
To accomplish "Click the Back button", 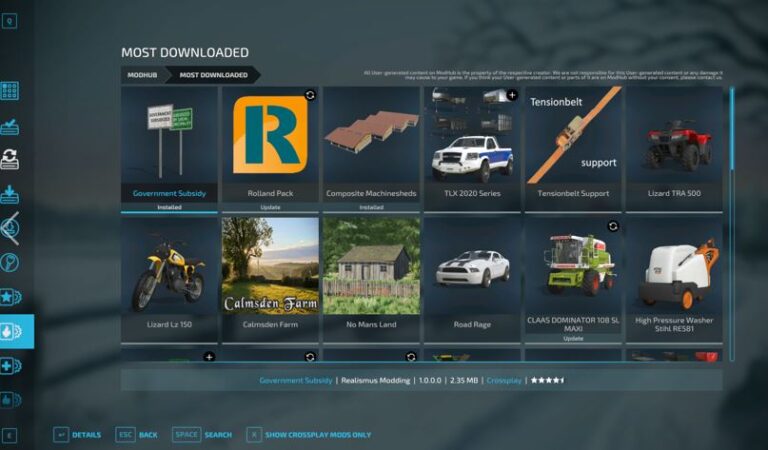I will 137,435.
